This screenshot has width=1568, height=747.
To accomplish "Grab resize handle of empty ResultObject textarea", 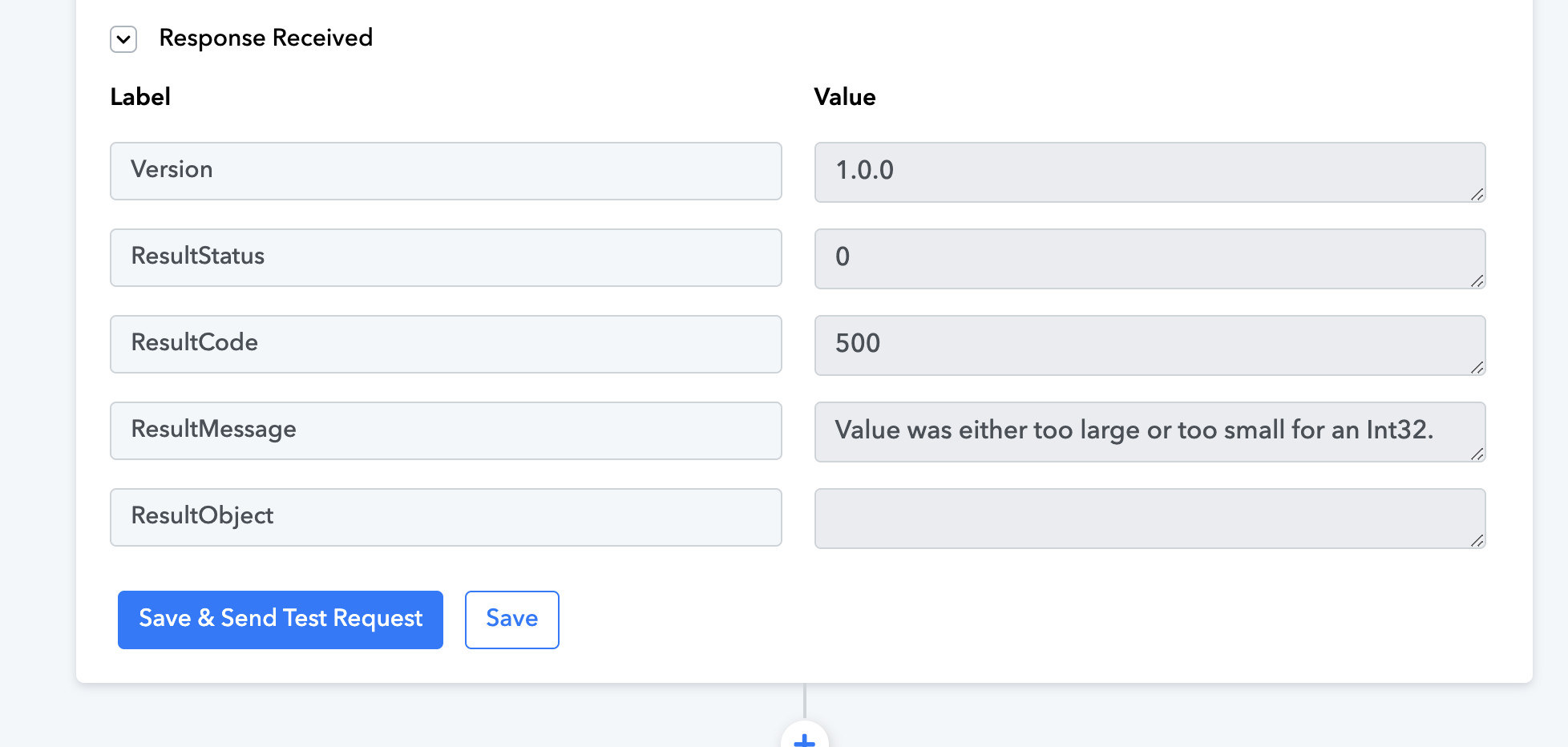I will tap(1477, 540).
